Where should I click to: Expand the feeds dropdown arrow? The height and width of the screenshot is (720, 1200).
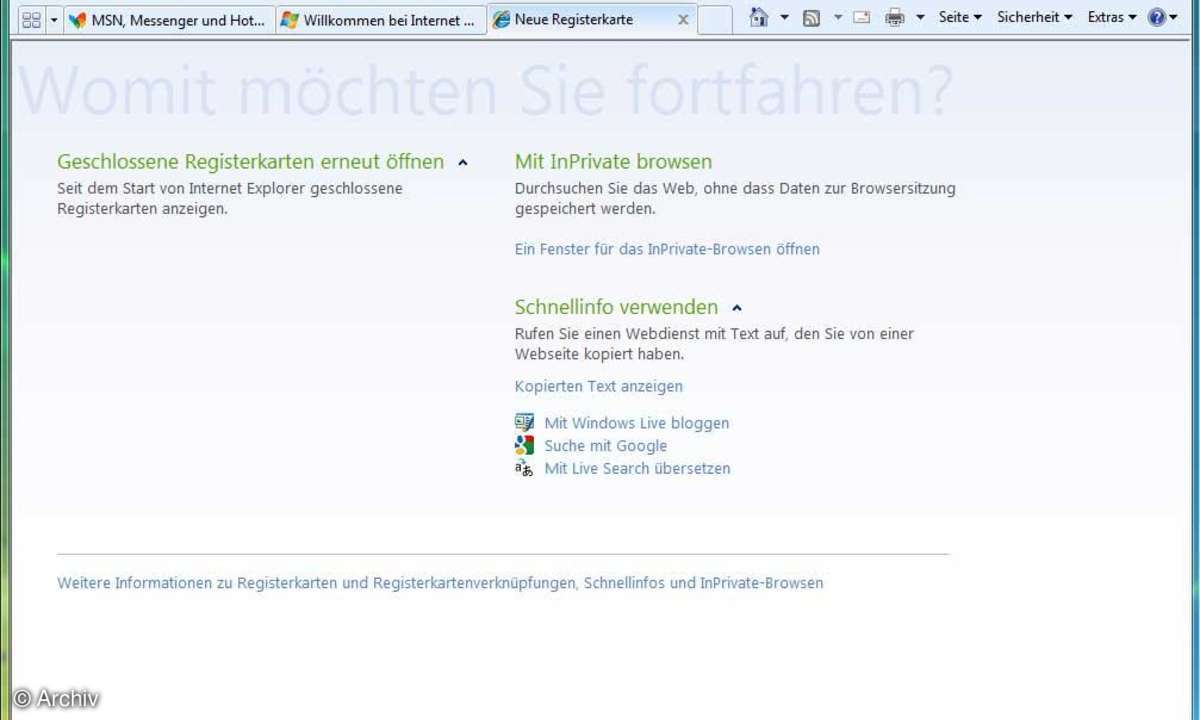pyautogui.click(x=838, y=17)
